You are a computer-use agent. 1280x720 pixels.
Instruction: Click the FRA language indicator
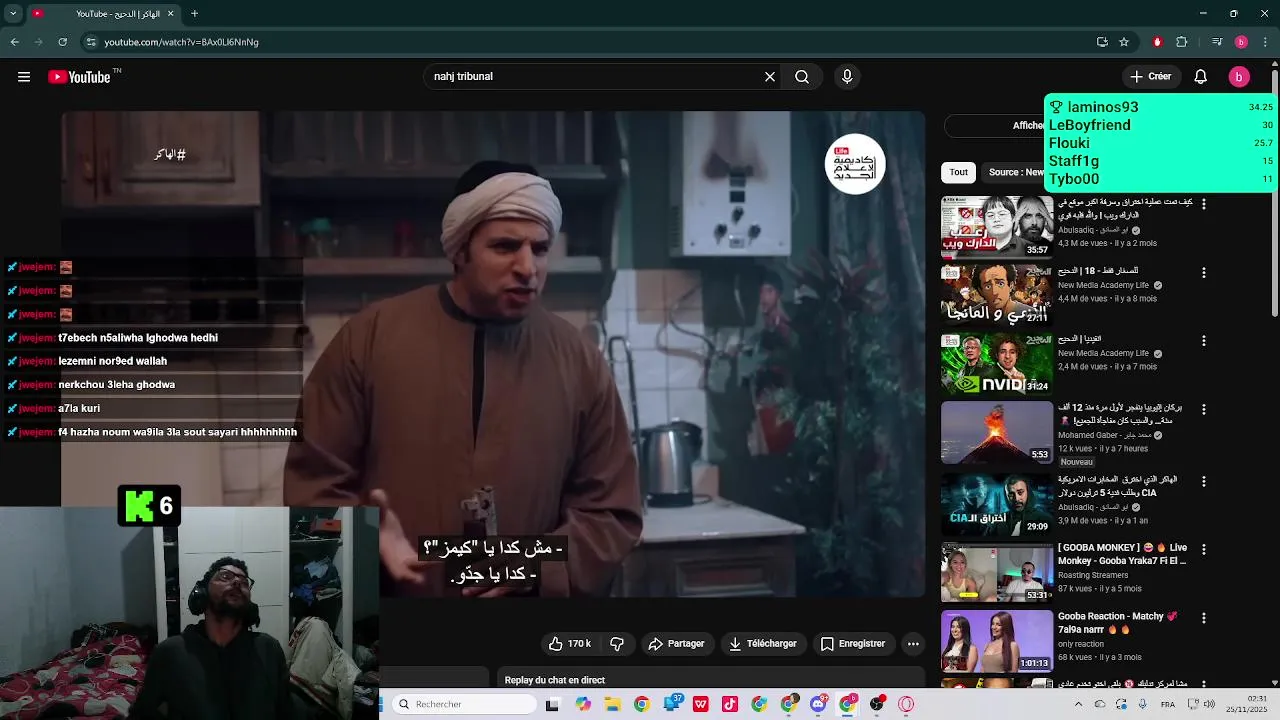tap(1168, 704)
